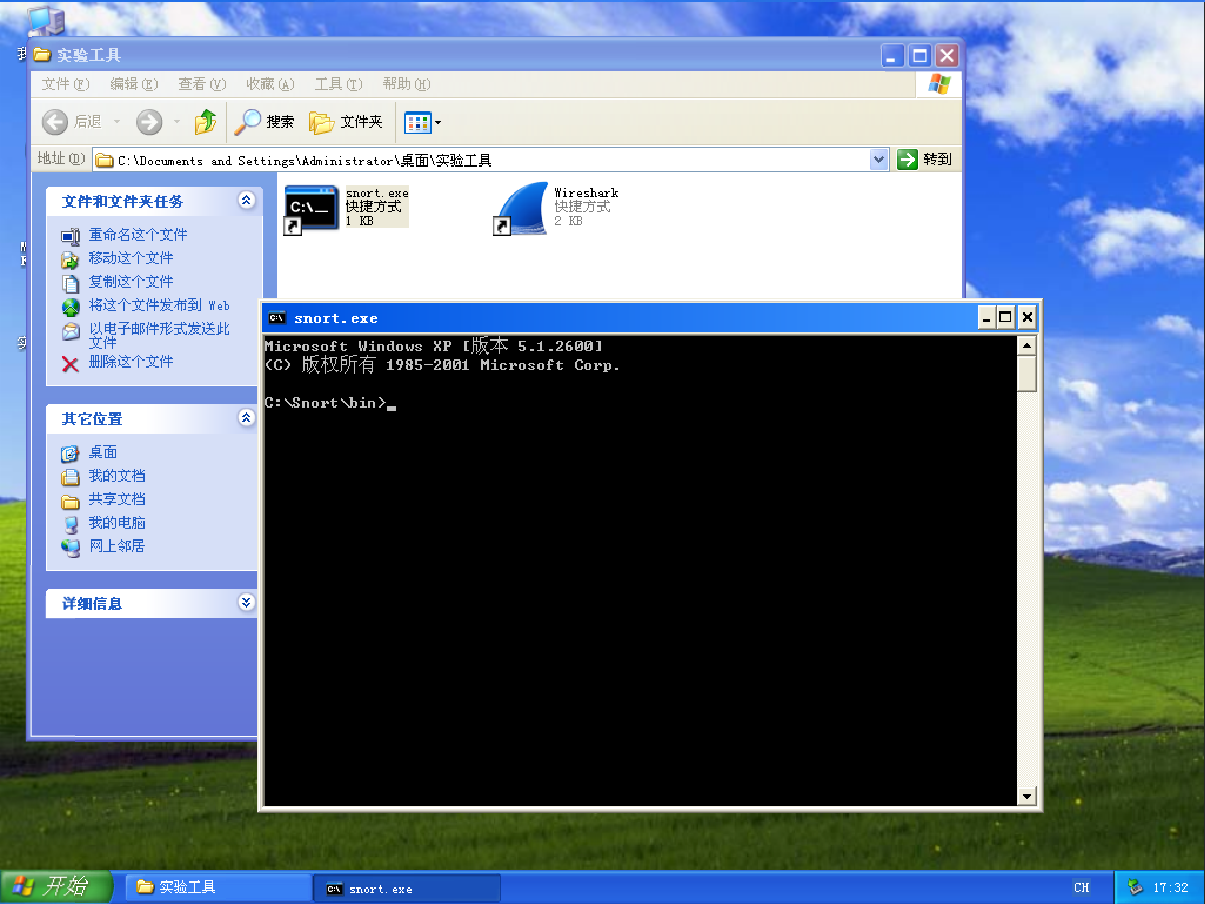The height and width of the screenshot is (904, 1205).
Task: Click the snort.exe console scrollbar down arrow
Action: 1027,796
